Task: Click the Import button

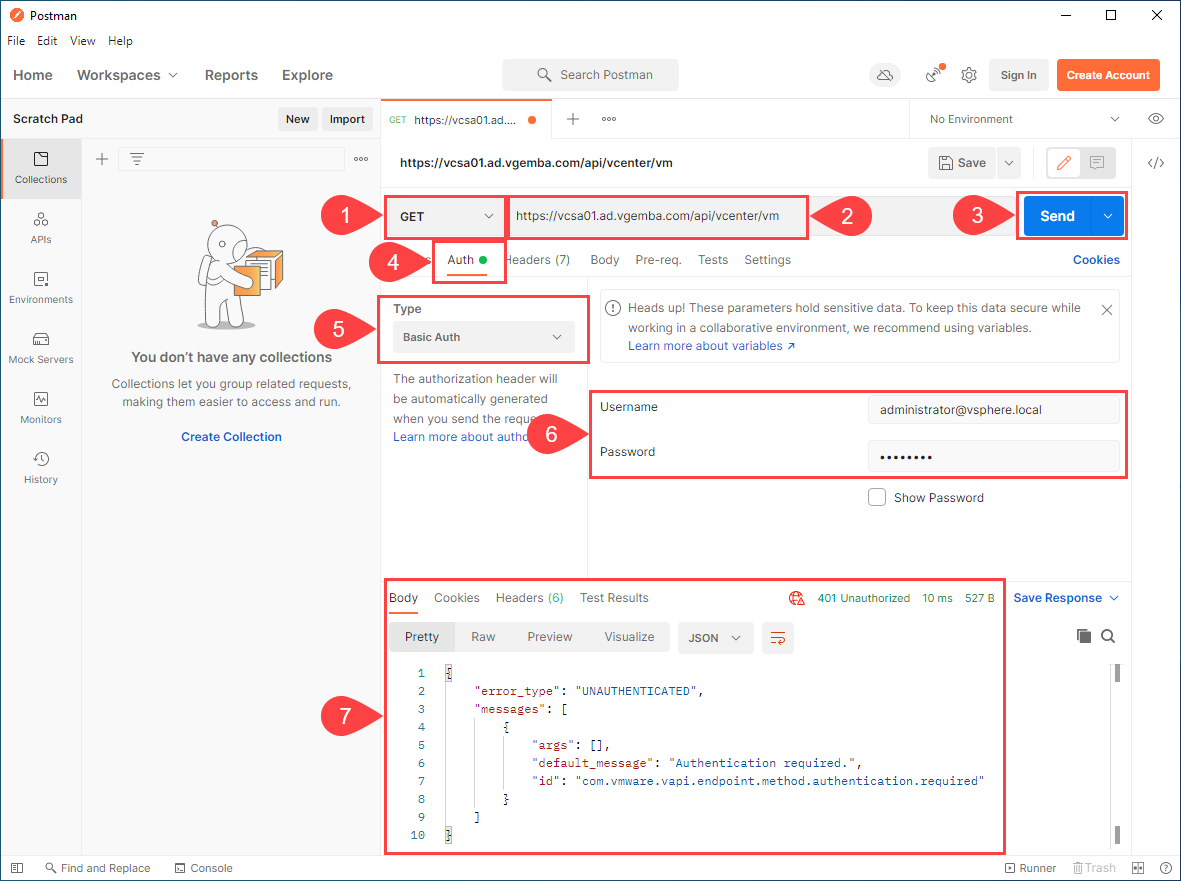Action: 346,119
